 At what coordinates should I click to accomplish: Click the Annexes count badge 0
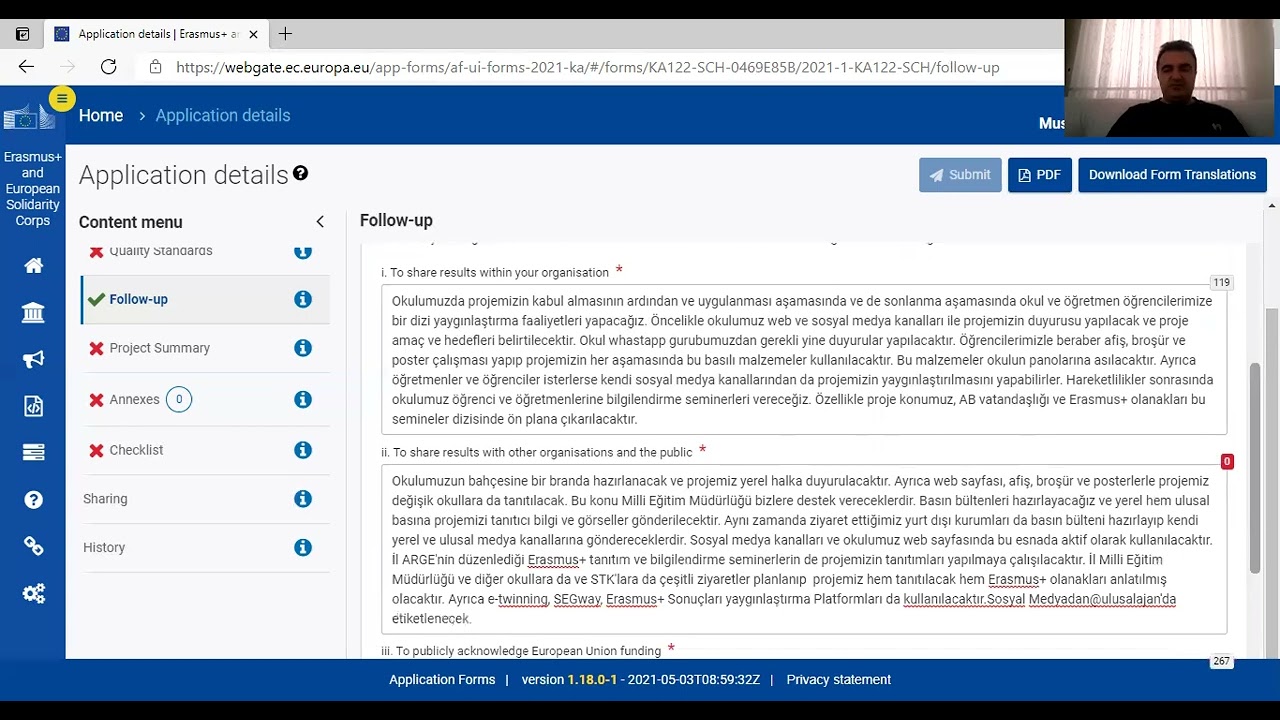click(179, 399)
